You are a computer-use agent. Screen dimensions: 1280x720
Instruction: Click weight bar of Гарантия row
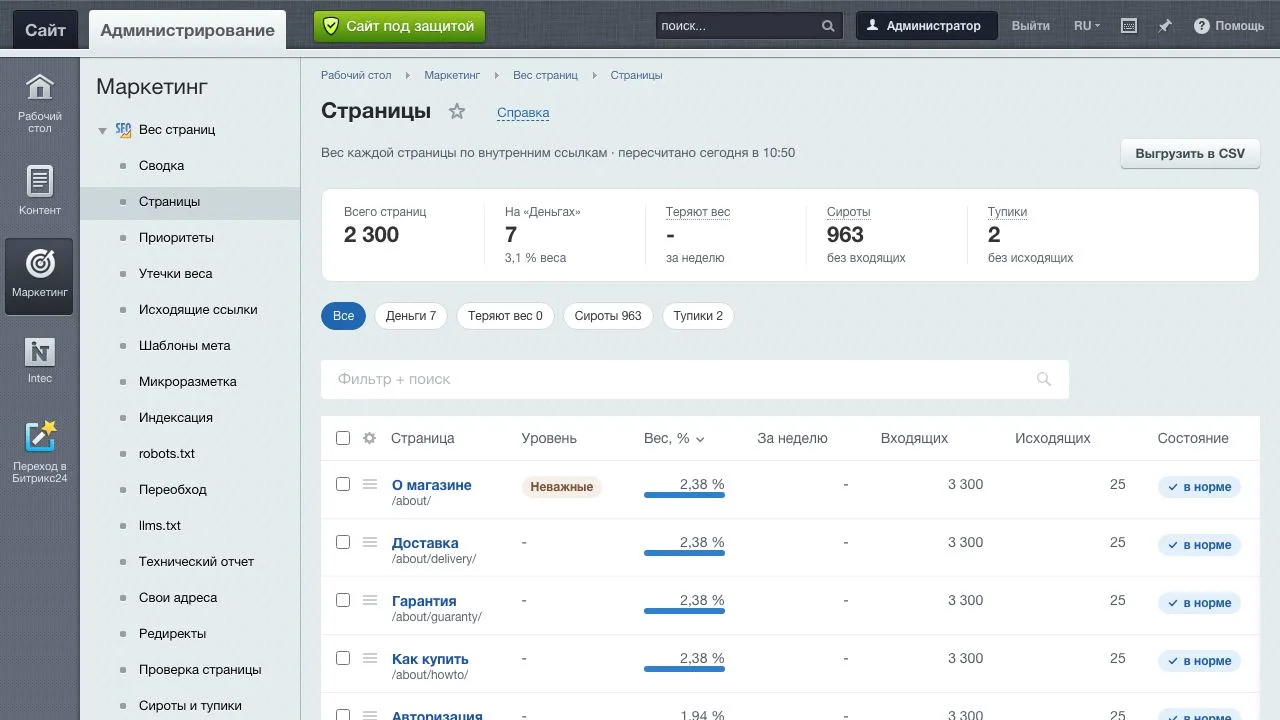tap(684, 611)
